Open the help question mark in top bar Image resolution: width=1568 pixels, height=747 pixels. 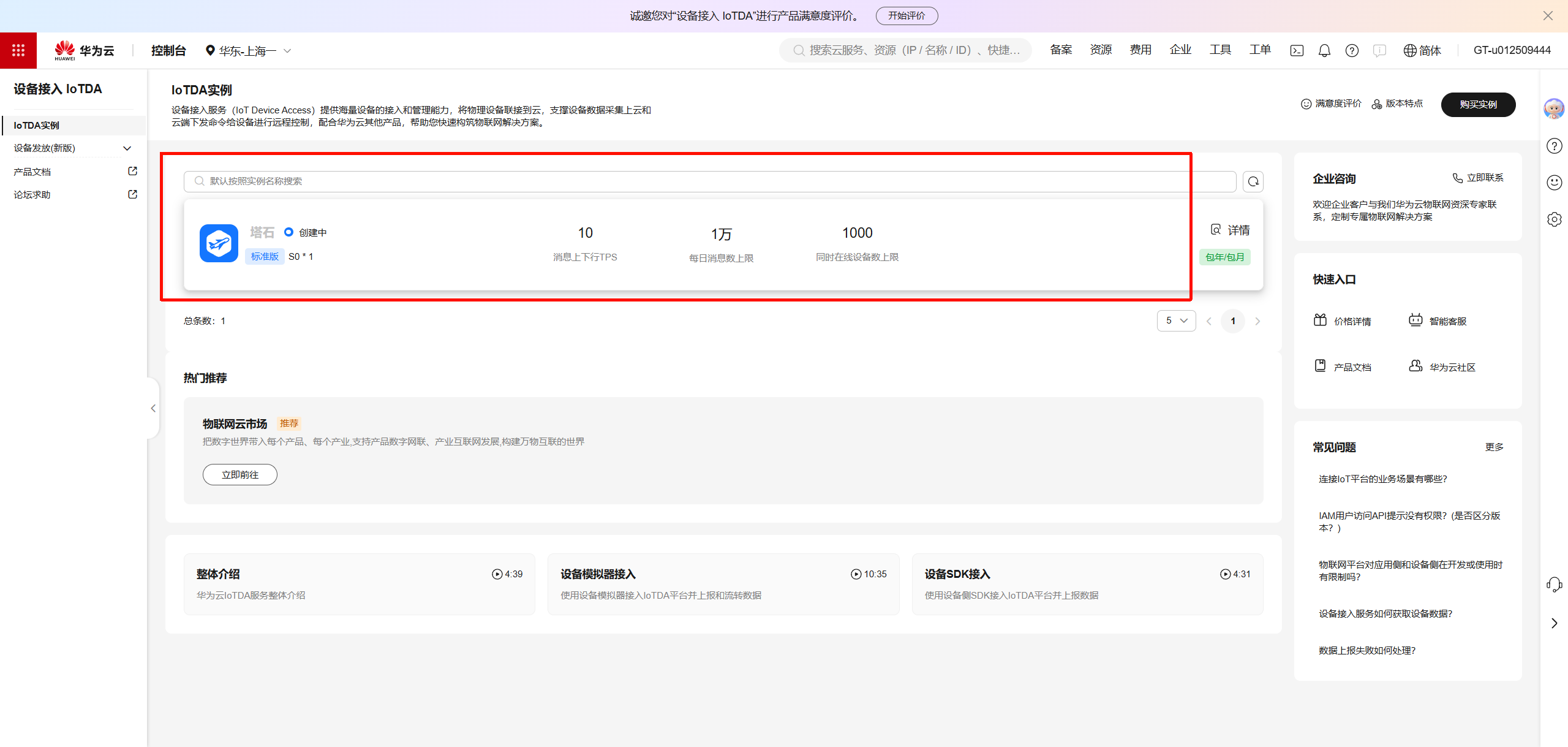tap(1352, 50)
